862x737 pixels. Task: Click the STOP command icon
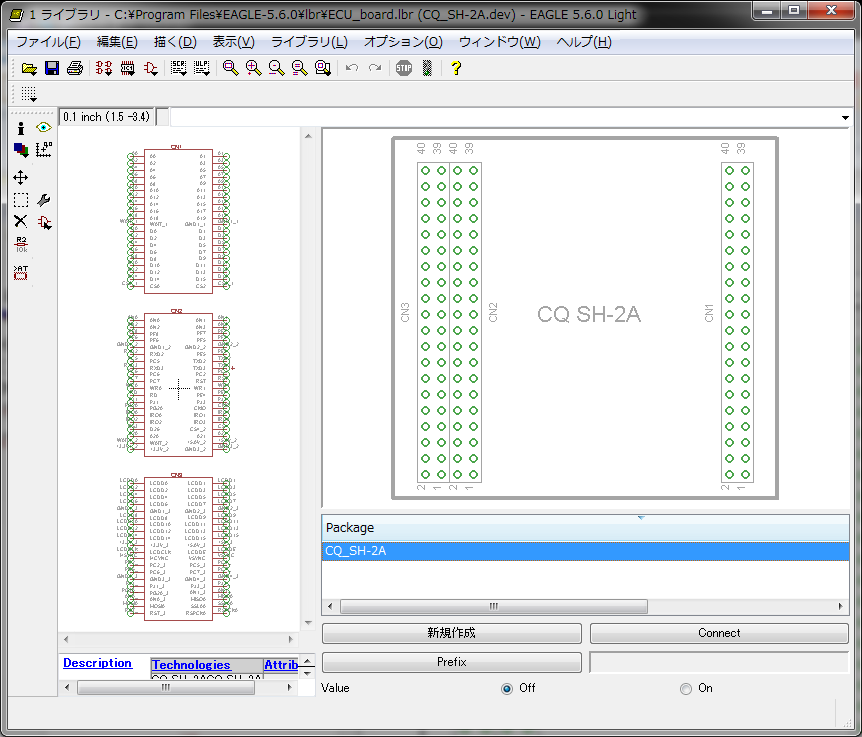coord(404,68)
